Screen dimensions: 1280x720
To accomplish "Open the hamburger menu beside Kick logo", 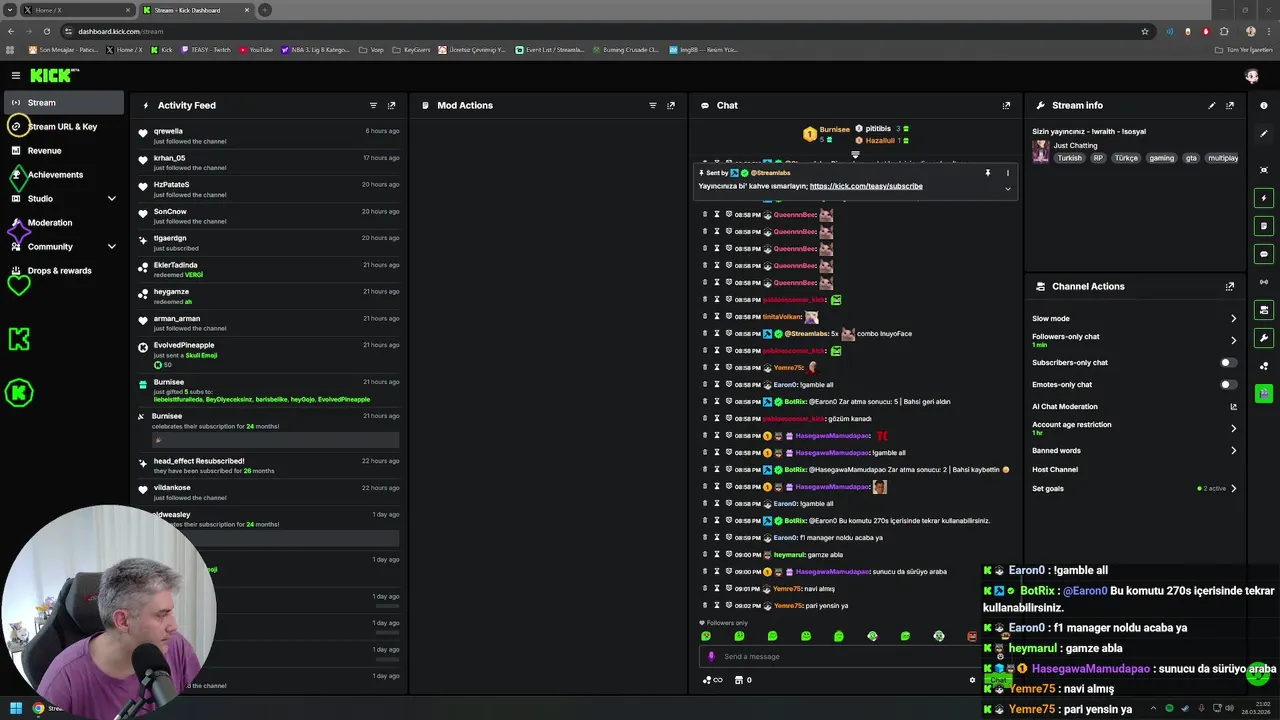I will (x=16, y=75).
